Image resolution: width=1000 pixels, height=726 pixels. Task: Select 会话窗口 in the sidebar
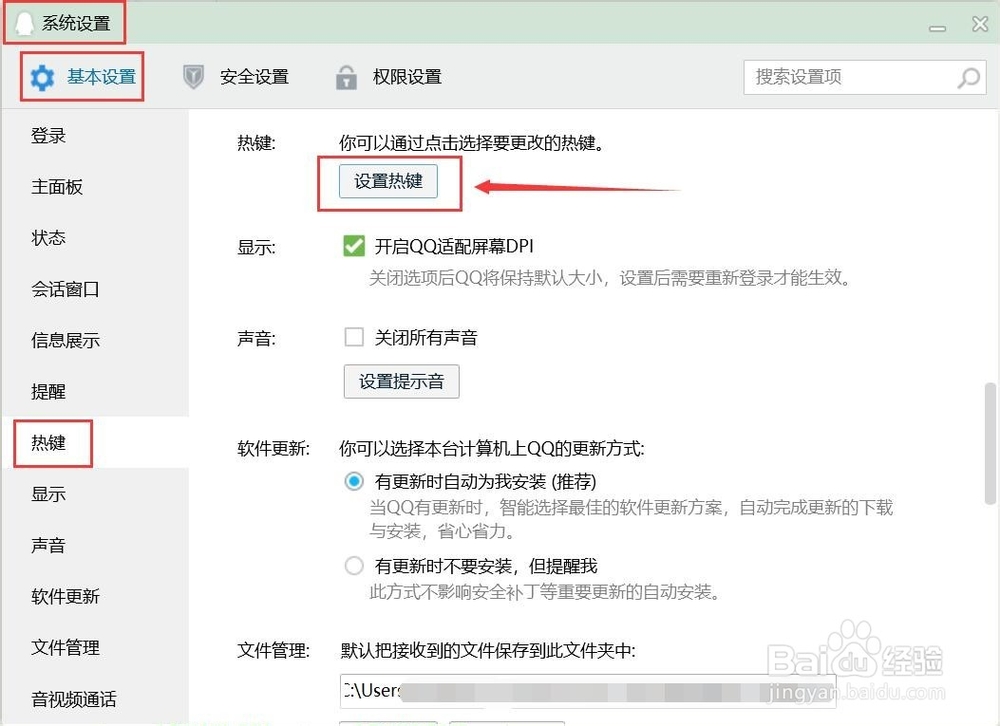coord(64,289)
